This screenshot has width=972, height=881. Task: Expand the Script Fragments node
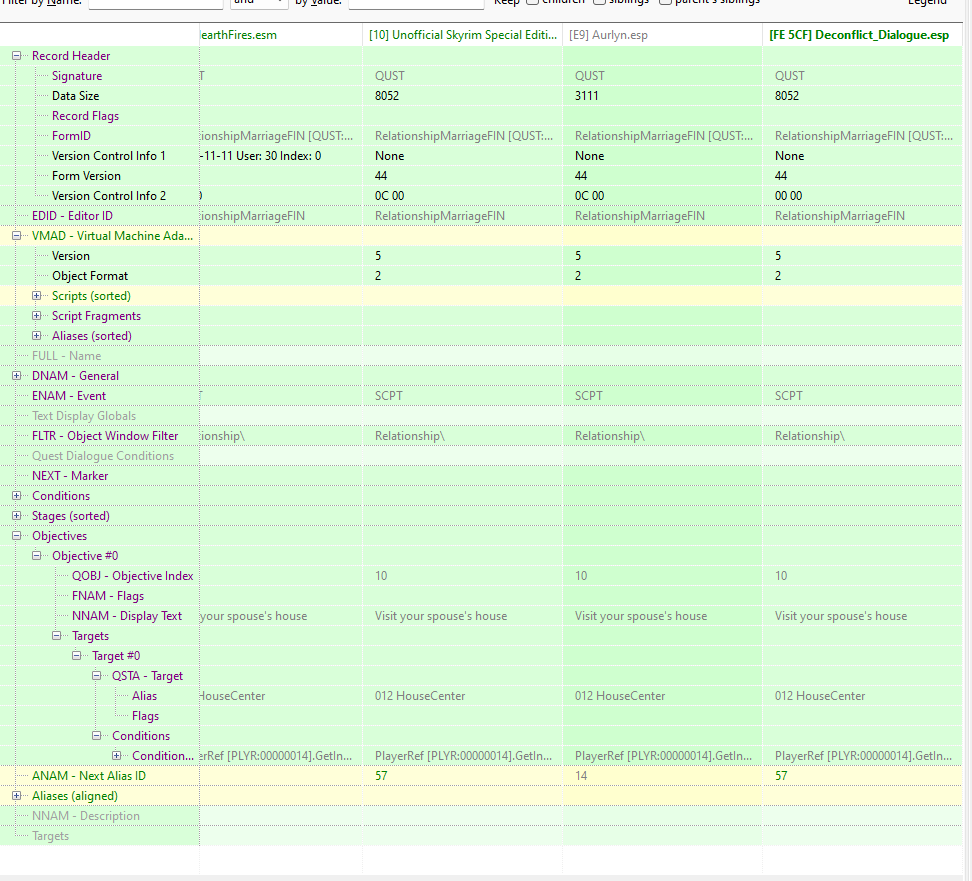pos(37,316)
